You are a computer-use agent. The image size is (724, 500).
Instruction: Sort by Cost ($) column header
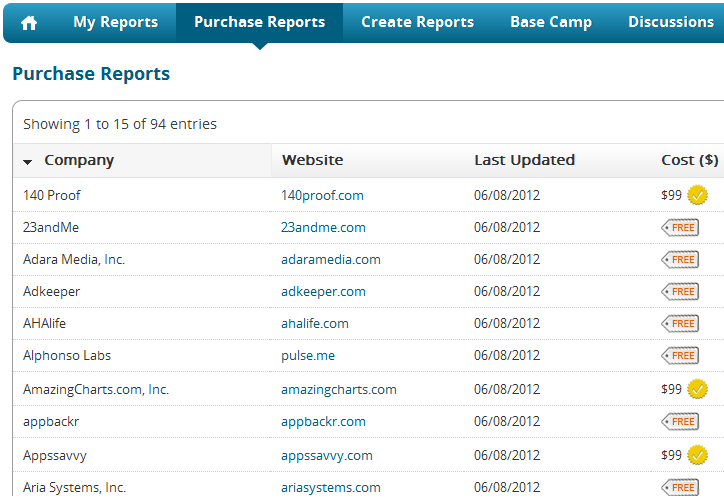pyautogui.click(x=690, y=160)
